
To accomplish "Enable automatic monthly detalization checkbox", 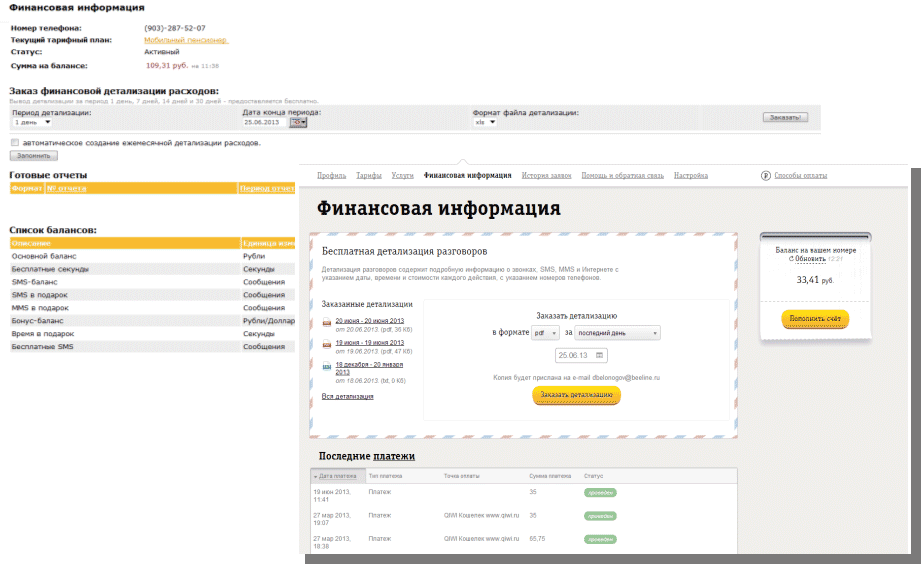I will click(x=15, y=143).
